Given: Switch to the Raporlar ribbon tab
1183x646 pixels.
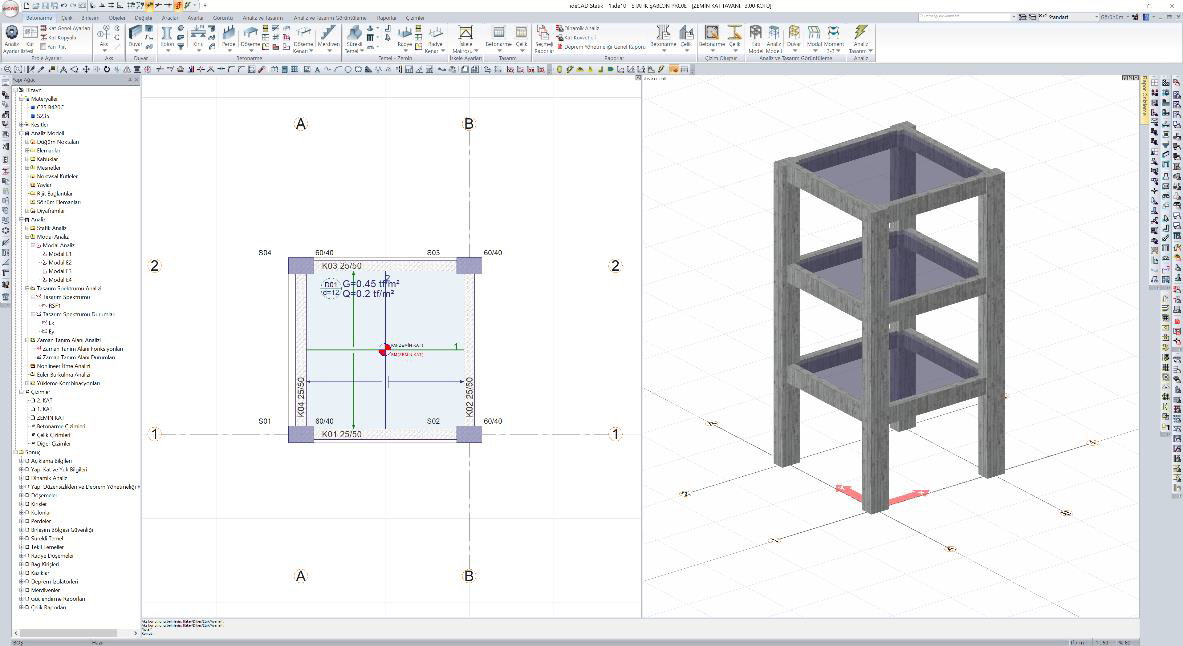Looking at the screenshot, I should point(386,18).
